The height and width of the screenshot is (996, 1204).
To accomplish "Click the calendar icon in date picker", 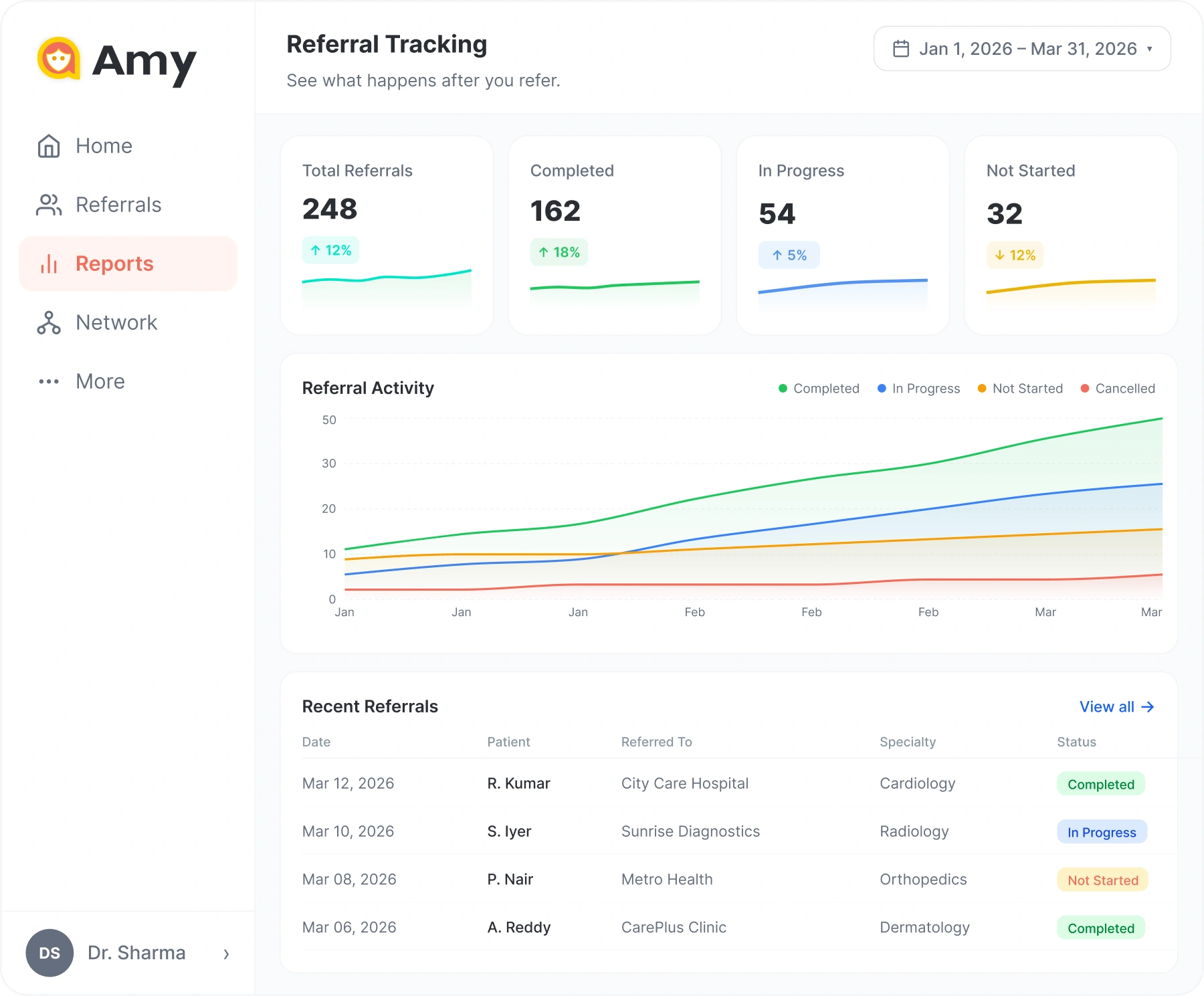I will (x=901, y=49).
